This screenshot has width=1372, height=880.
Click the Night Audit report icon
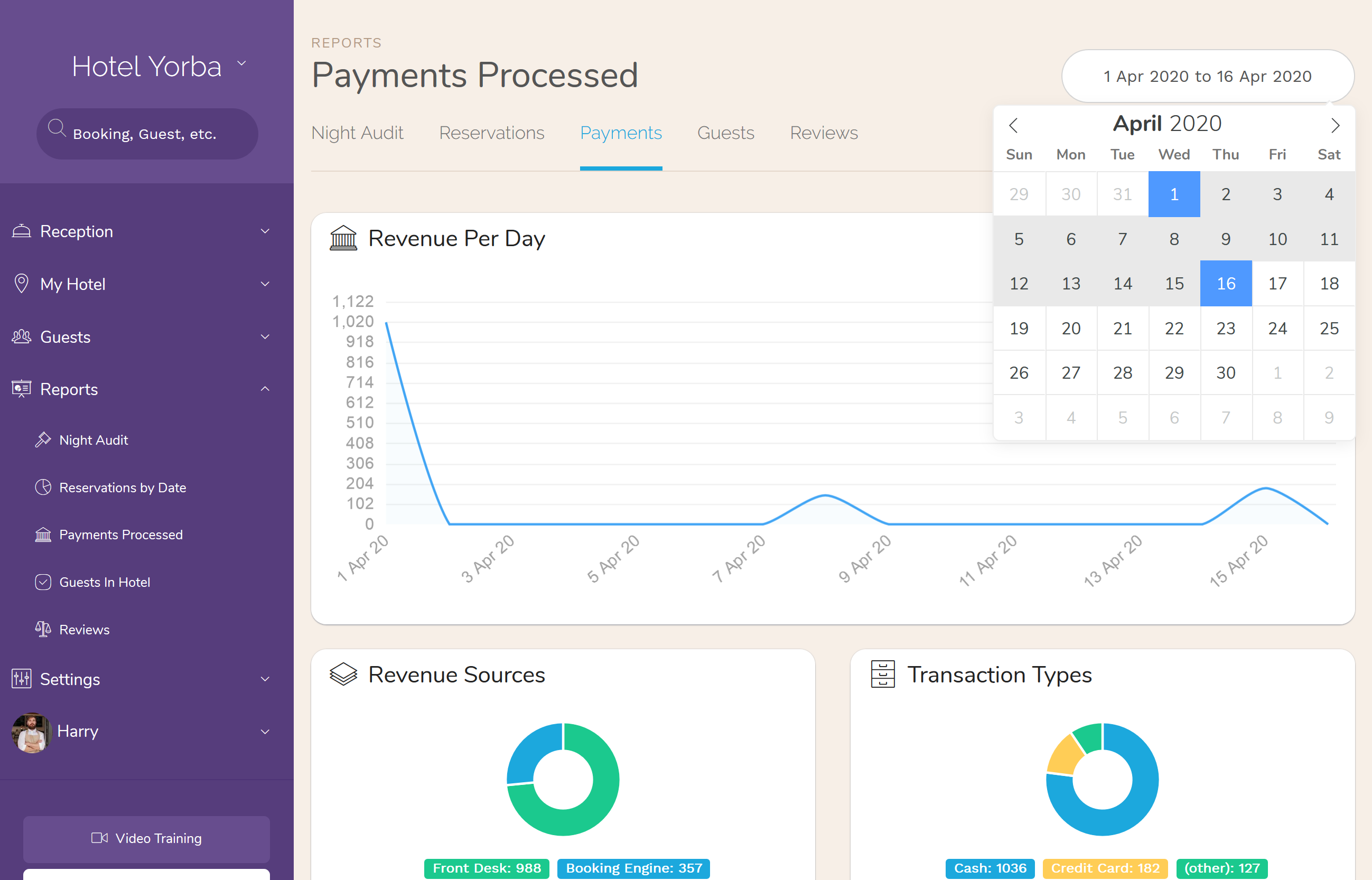pos(42,440)
